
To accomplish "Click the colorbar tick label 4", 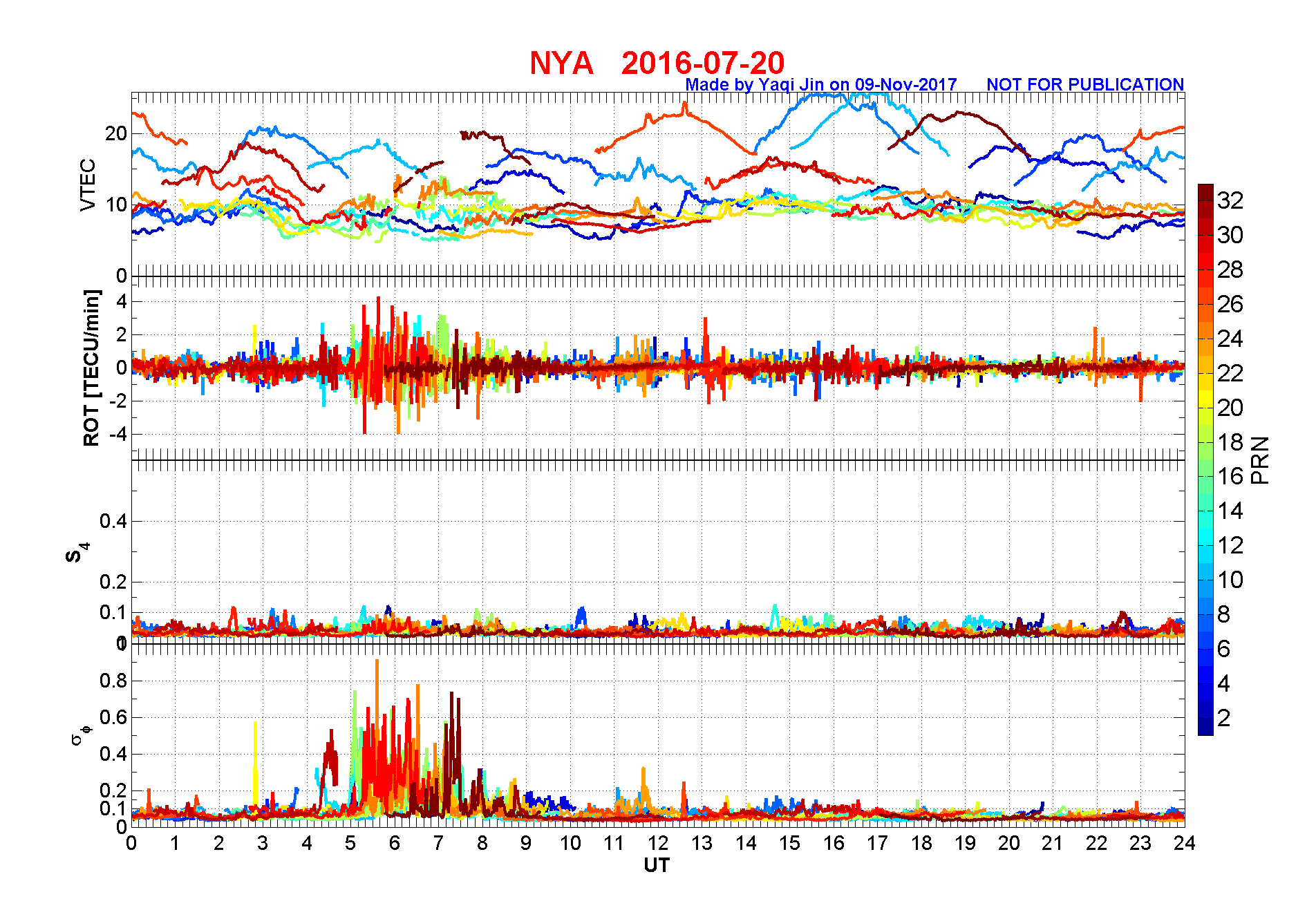I will tap(1224, 683).
